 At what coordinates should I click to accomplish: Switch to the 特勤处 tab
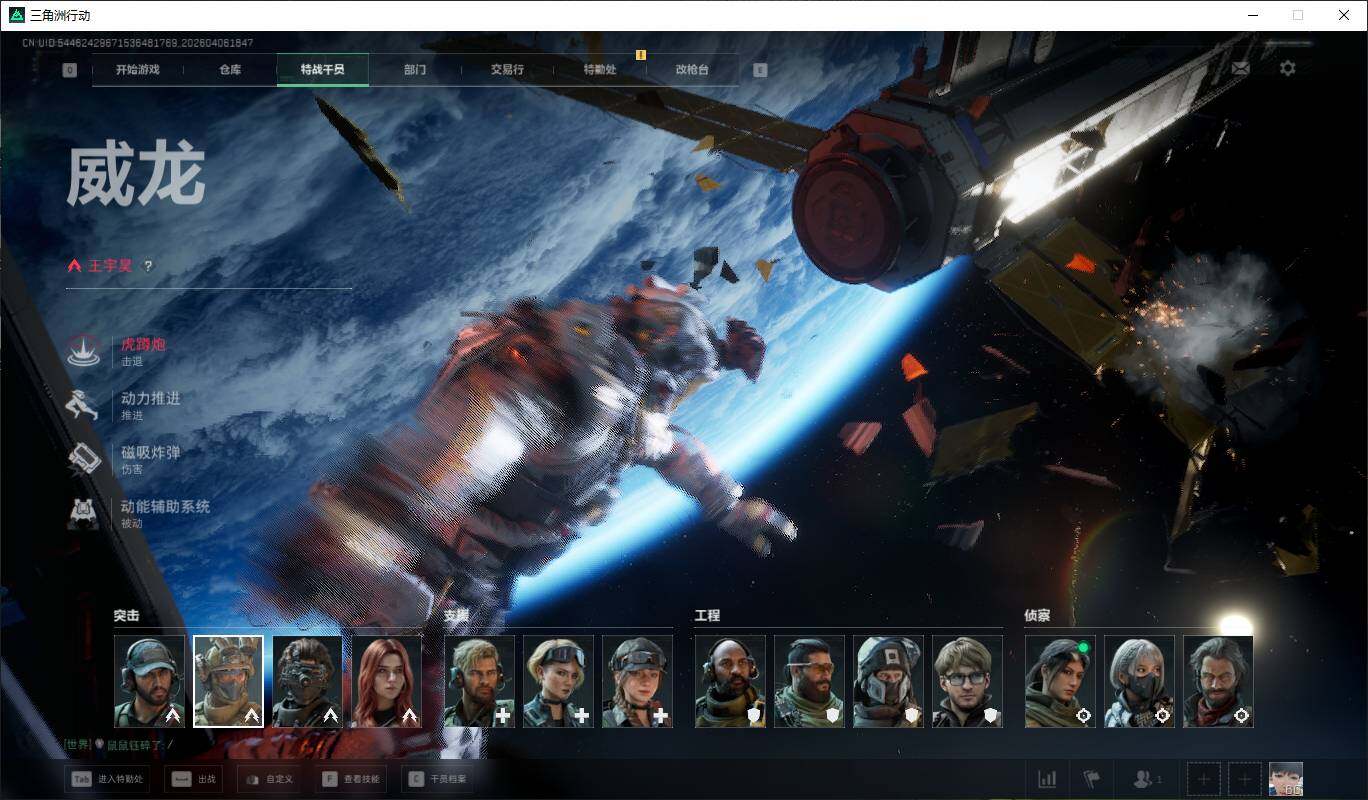pyautogui.click(x=600, y=70)
